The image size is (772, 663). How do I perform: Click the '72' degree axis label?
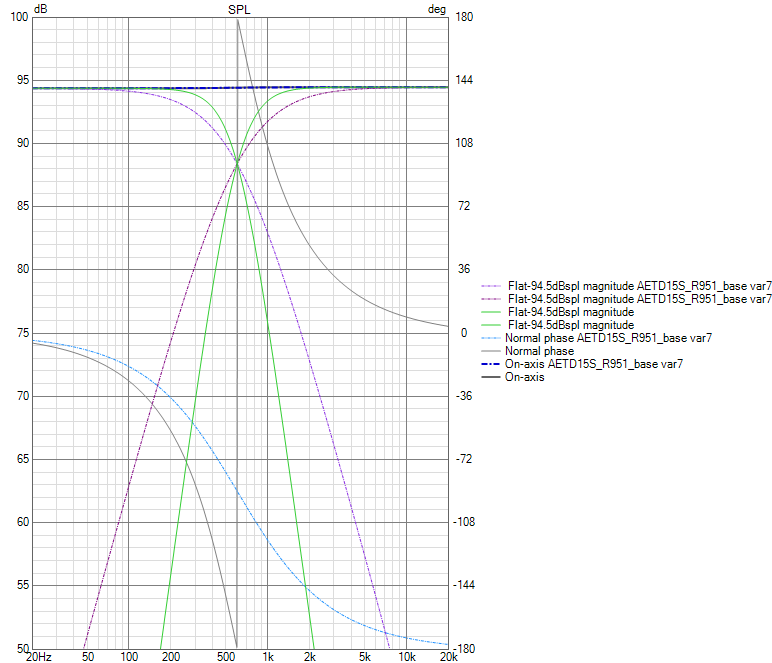tap(464, 206)
